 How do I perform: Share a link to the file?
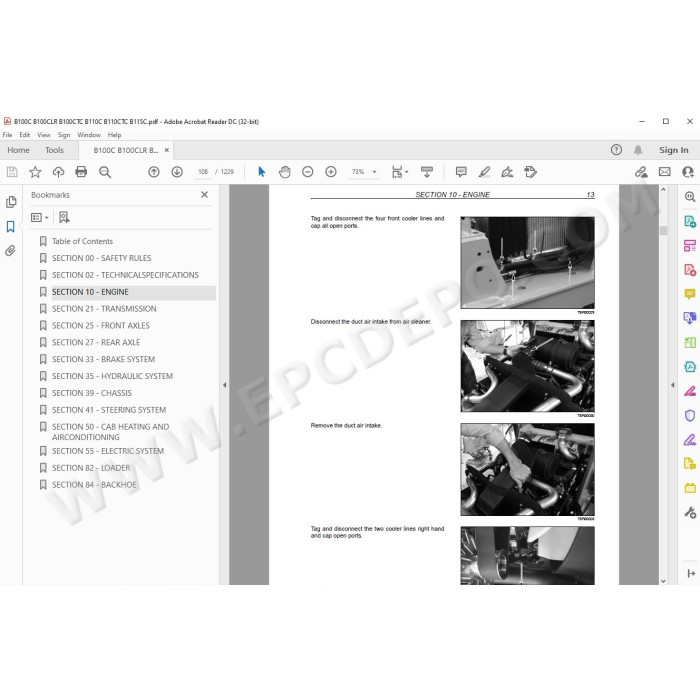pos(642,172)
